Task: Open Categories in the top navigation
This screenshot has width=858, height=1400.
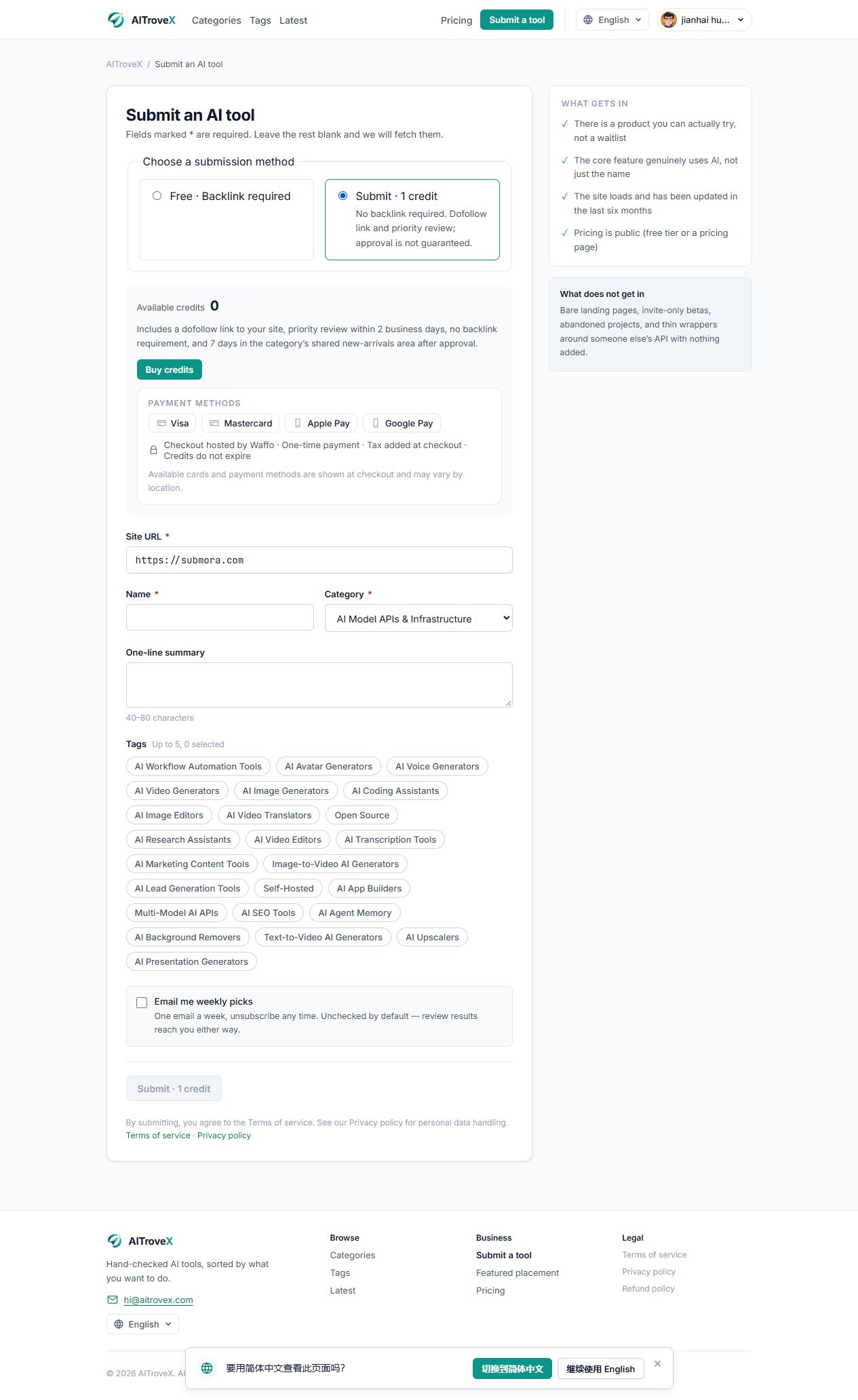Action: 216,20
